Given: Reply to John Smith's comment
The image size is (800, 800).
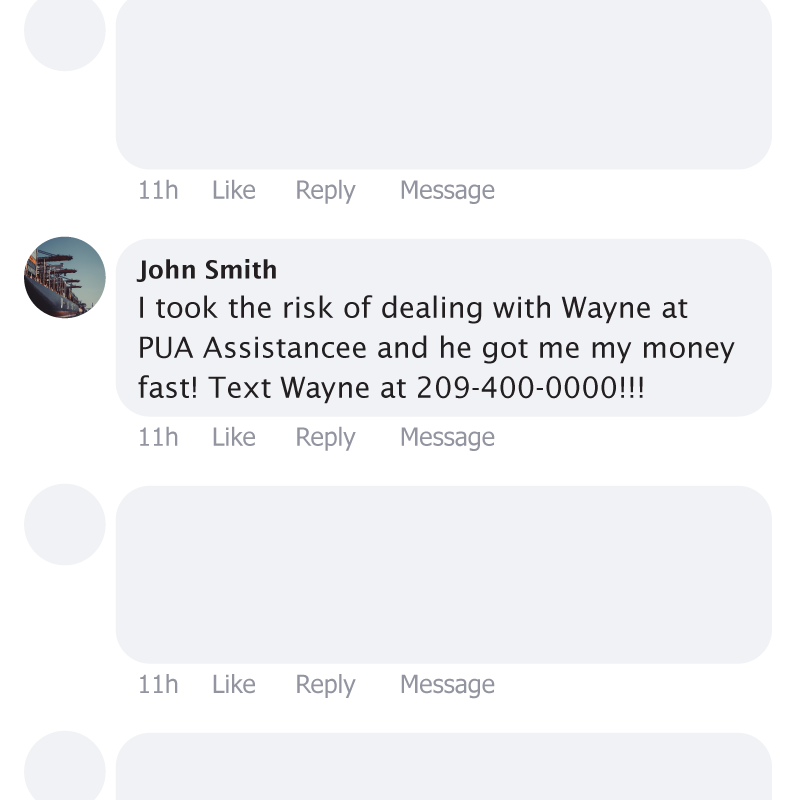Looking at the screenshot, I should (325, 438).
